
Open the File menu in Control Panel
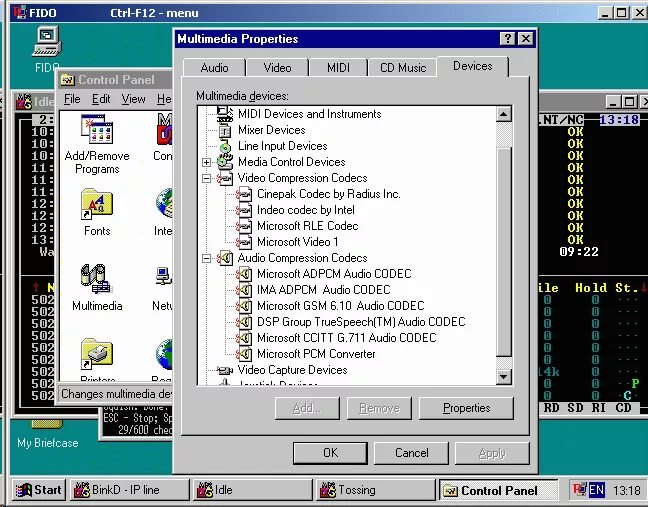click(72, 99)
